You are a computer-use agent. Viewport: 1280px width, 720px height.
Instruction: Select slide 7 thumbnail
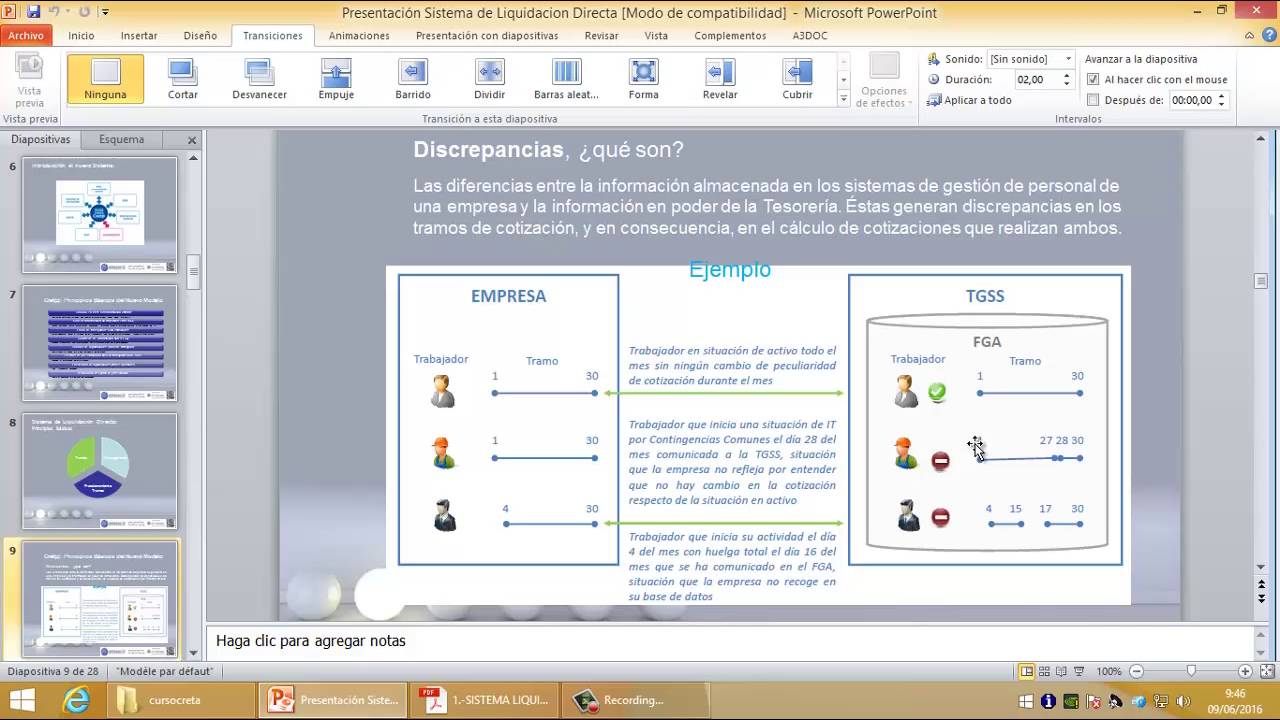(99, 342)
